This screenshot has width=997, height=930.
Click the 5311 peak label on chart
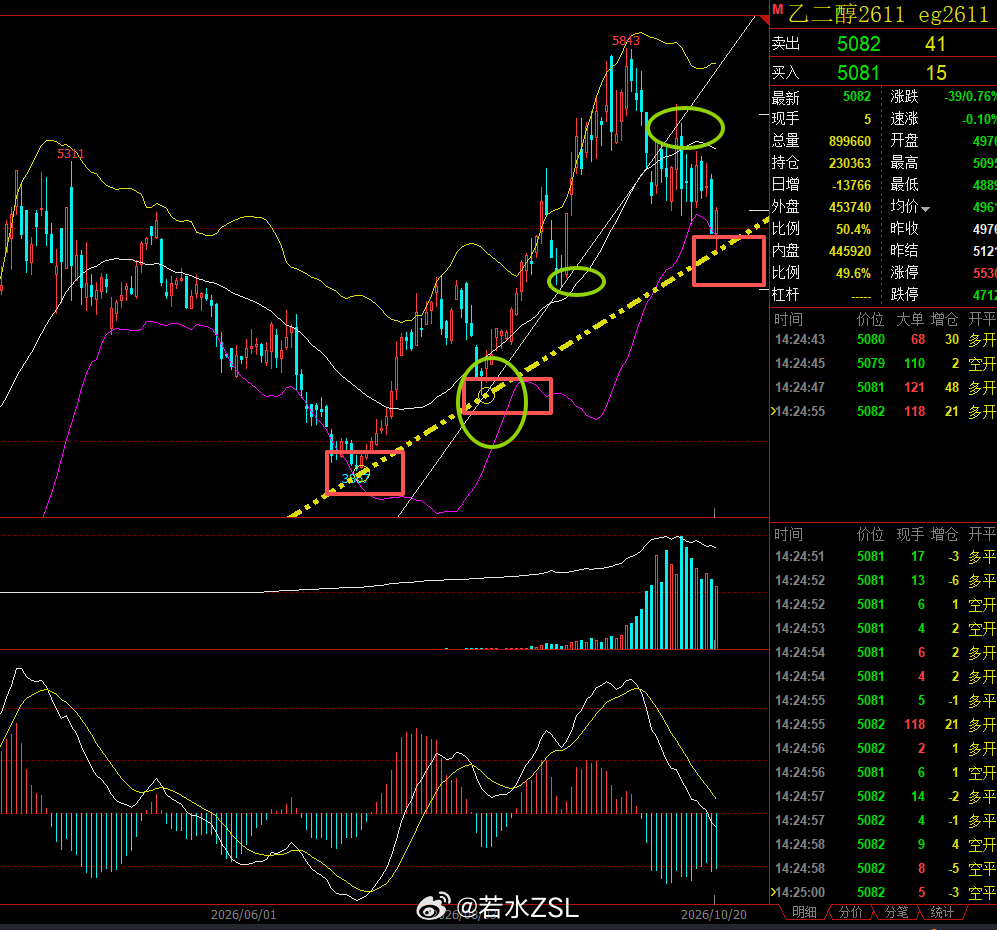tap(71, 154)
